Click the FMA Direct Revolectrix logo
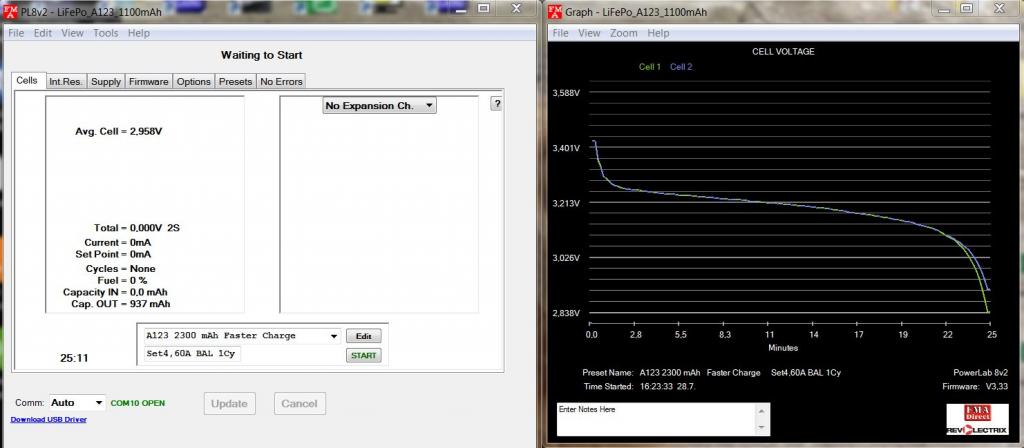This screenshot has height=448, width=1024. [x=969, y=417]
